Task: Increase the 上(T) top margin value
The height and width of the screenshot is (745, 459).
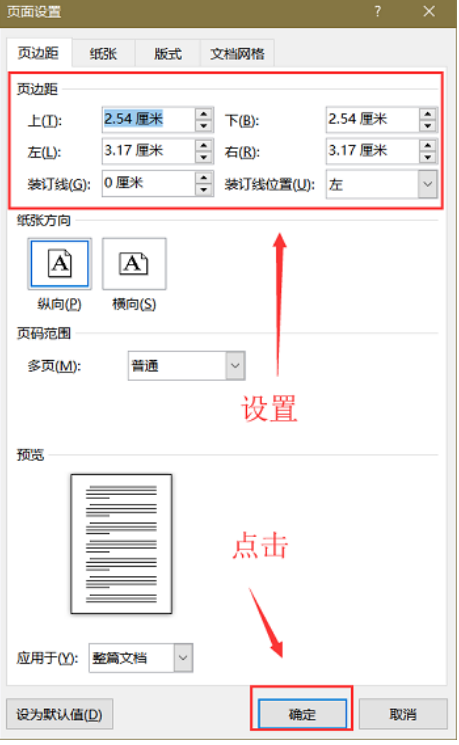Action: pyautogui.click(x=204, y=114)
